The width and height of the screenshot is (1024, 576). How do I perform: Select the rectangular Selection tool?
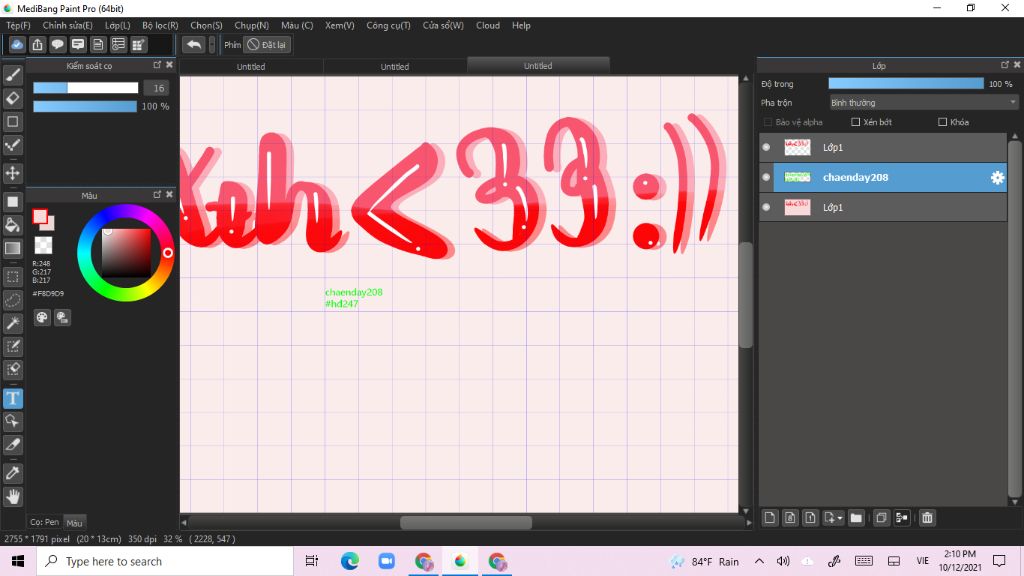click(12, 277)
